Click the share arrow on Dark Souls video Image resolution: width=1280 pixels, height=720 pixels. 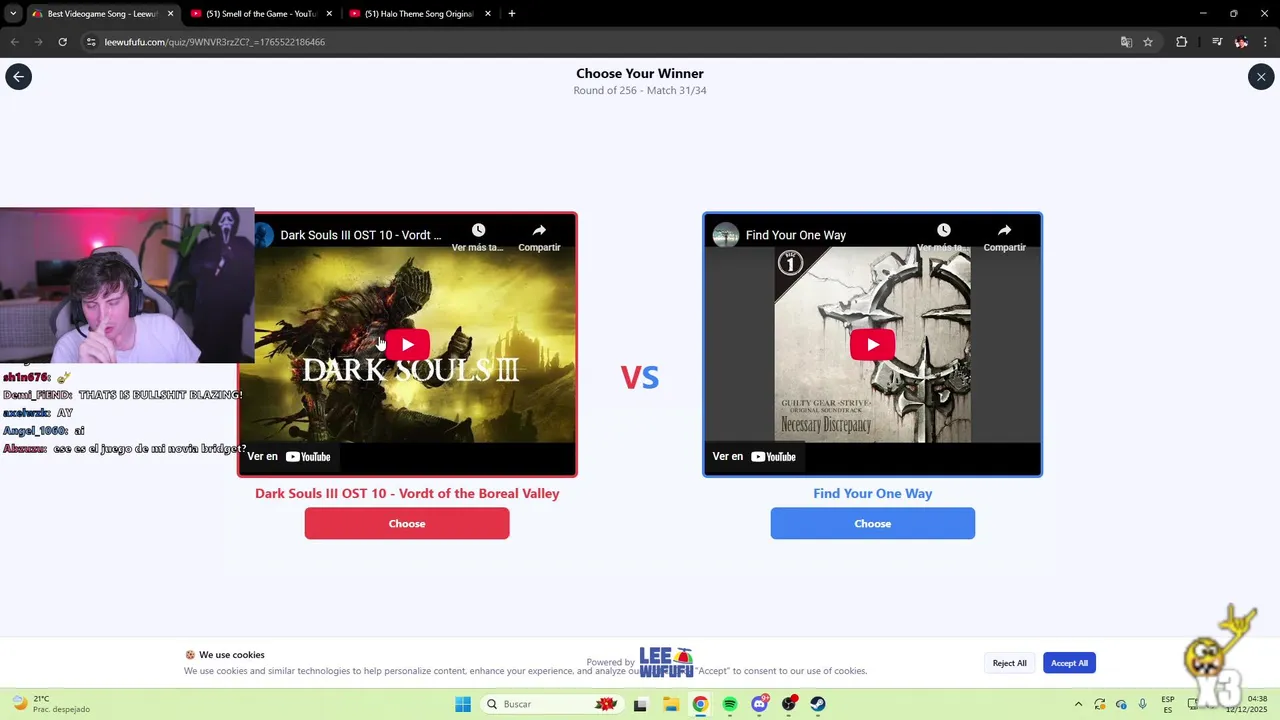point(539,230)
